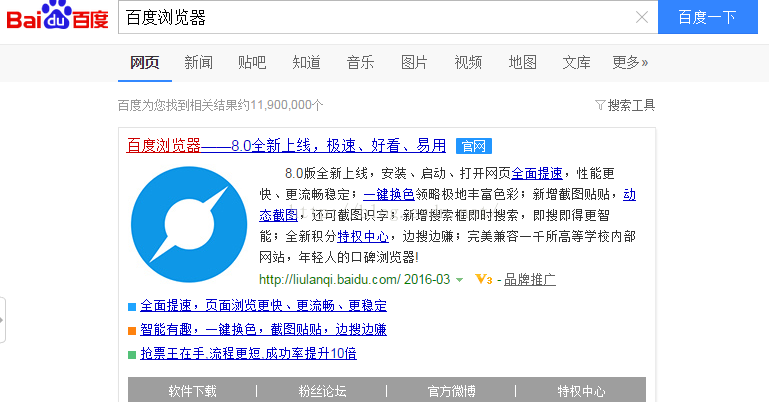Open the 文库 tab
This screenshot has width=769, height=402.
click(x=576, y=63)
